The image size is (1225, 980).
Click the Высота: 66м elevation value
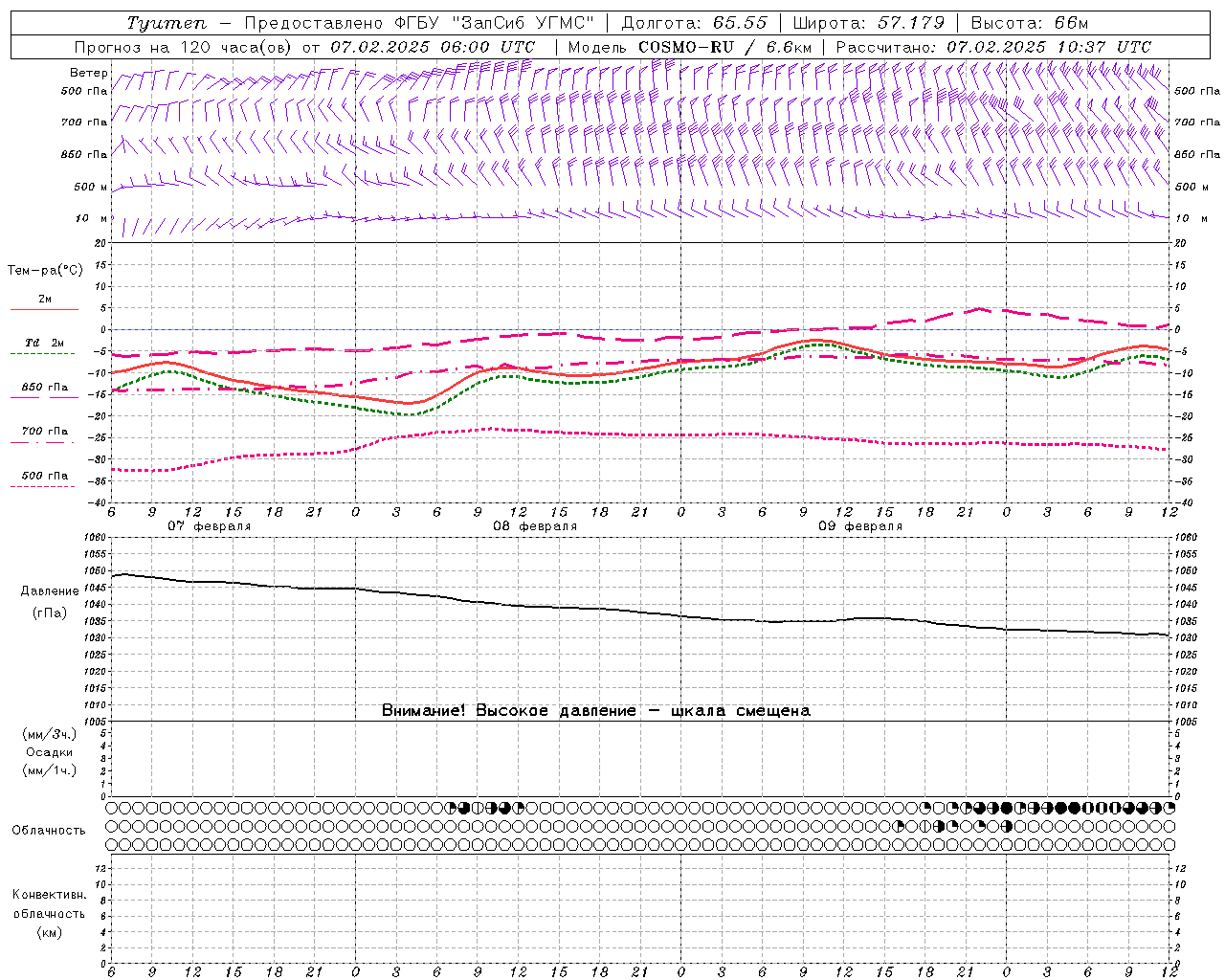pos(1029,23)
